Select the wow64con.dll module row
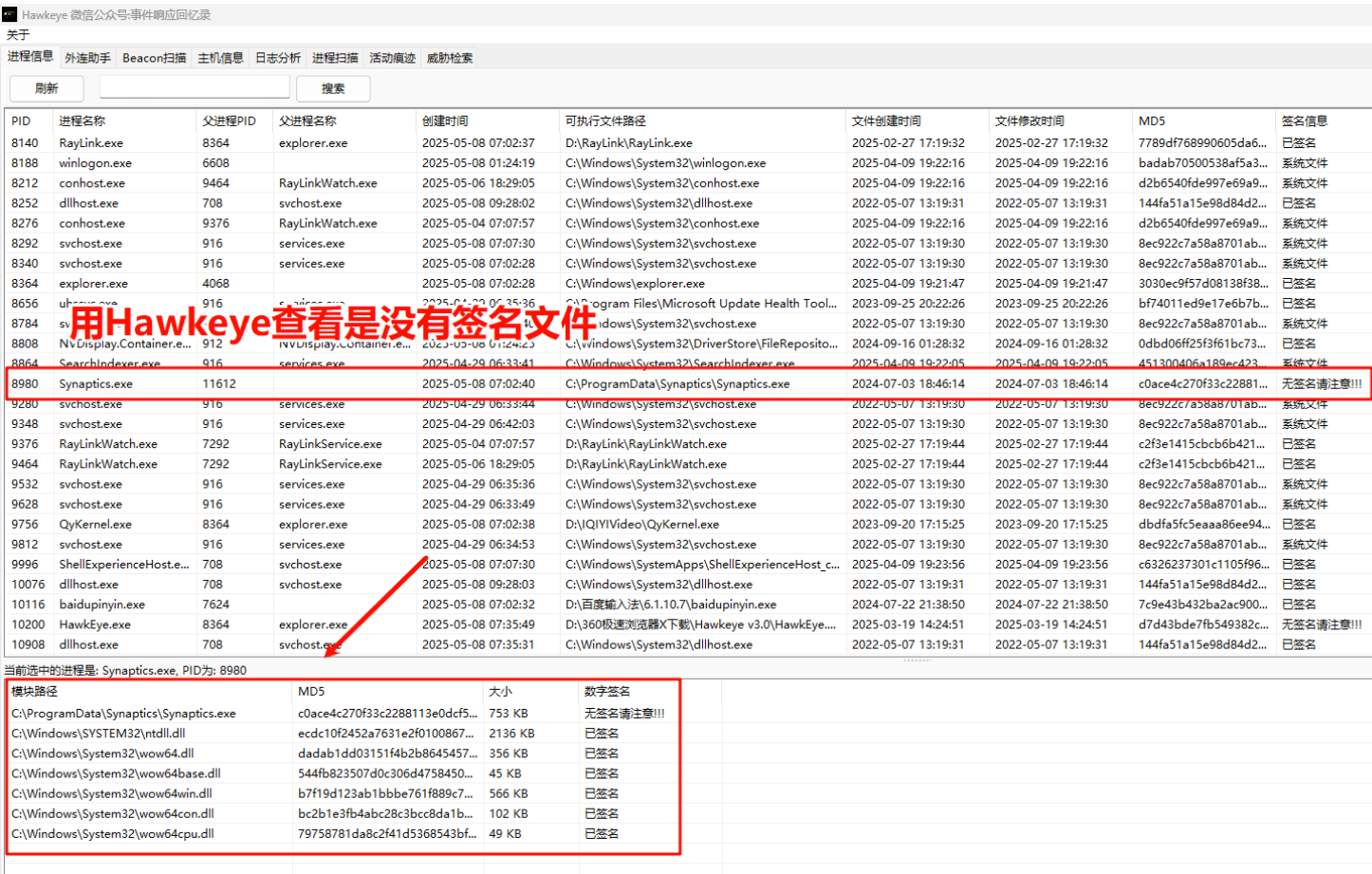This screenshot has height=874, width=1372. click(x=364, y=813)
